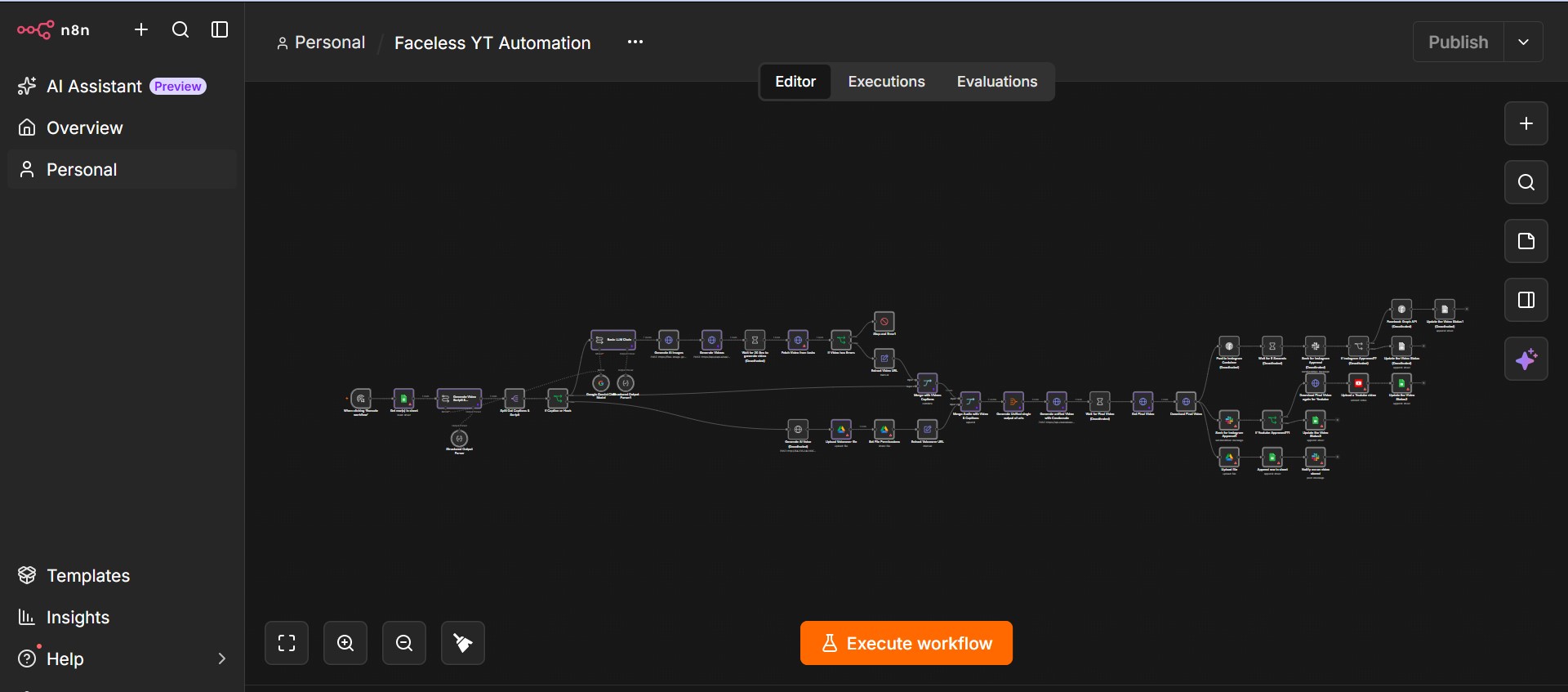The height and width of the screenshot is (692, 1568).
Task: Open the AI Assistant Preview
Action: [122, 87]
